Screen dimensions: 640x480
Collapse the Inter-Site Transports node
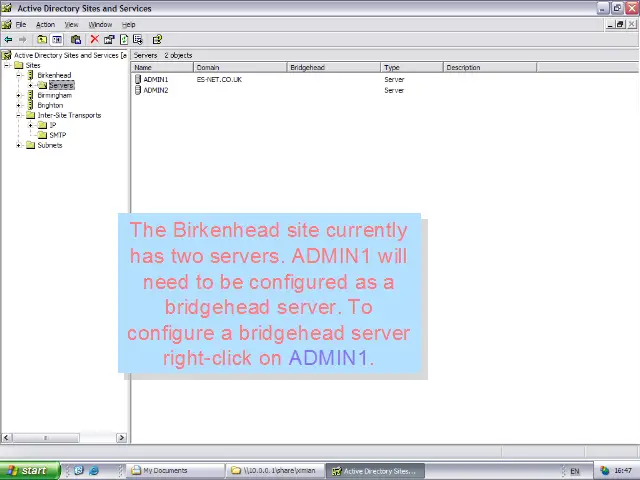coord(19,115)
